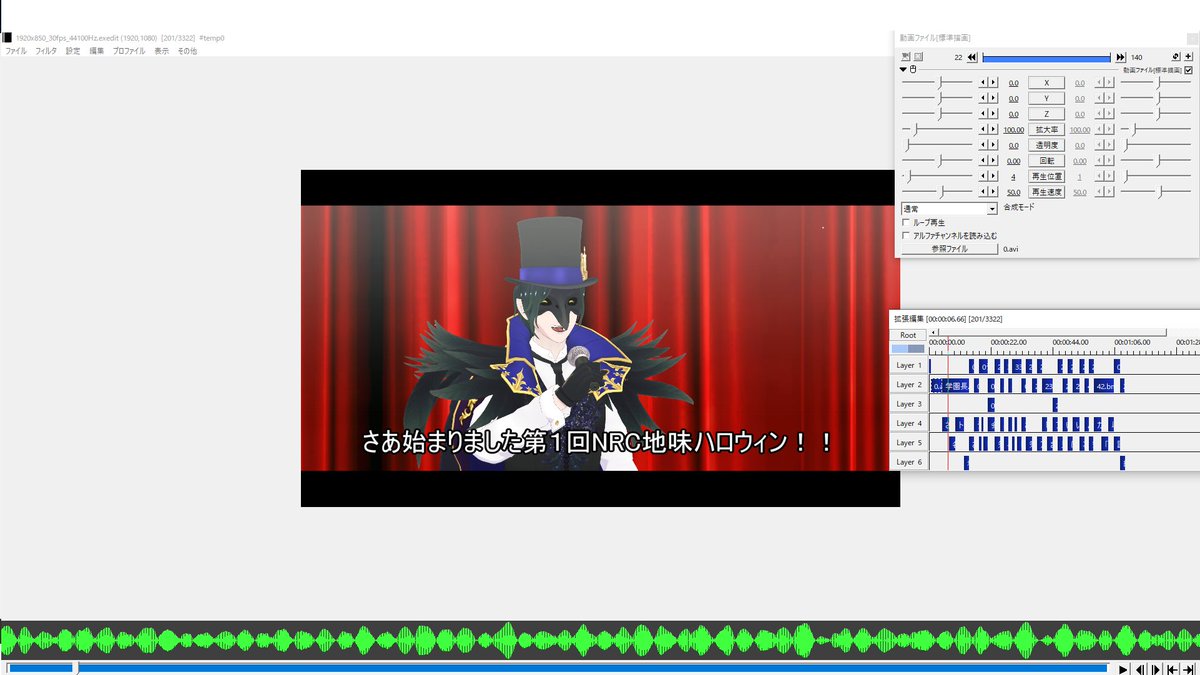The width and height of the screenshot is (1200, 675).
Task: Click the X movement button
Action: pyautogui.click(x=1047, y=83)
